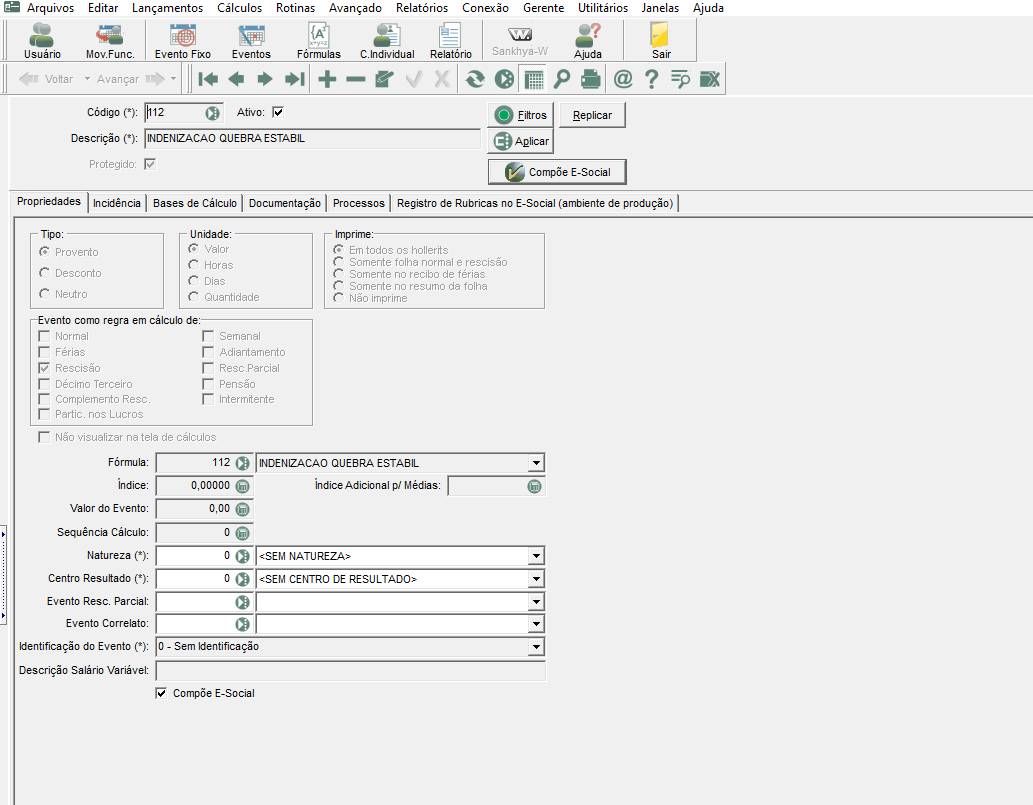Go to next record arrow
The width and height of the screenshot is (1033, 805).
pos(265,80)
